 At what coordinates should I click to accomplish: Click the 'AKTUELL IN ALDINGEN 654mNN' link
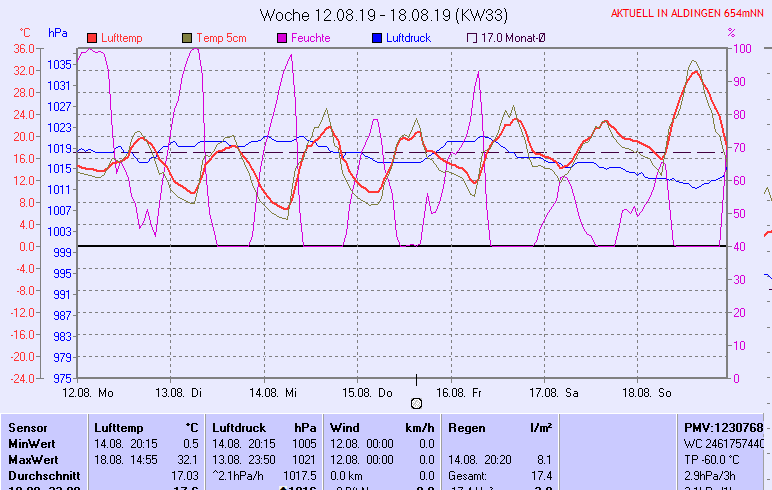[x=690, y=15]
